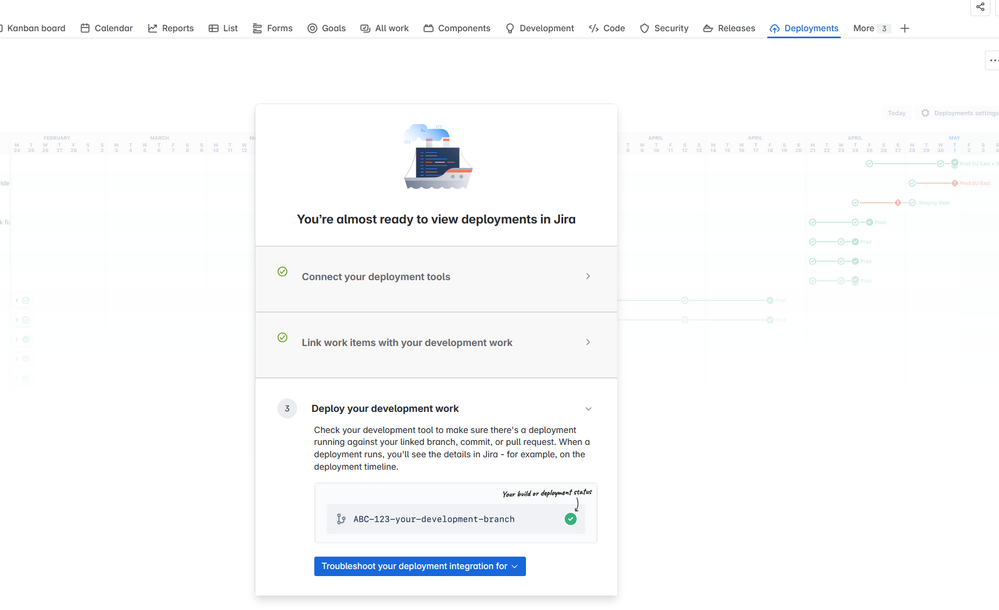
Task: Open the three-dots more actions menu
Action: (993, 61)
